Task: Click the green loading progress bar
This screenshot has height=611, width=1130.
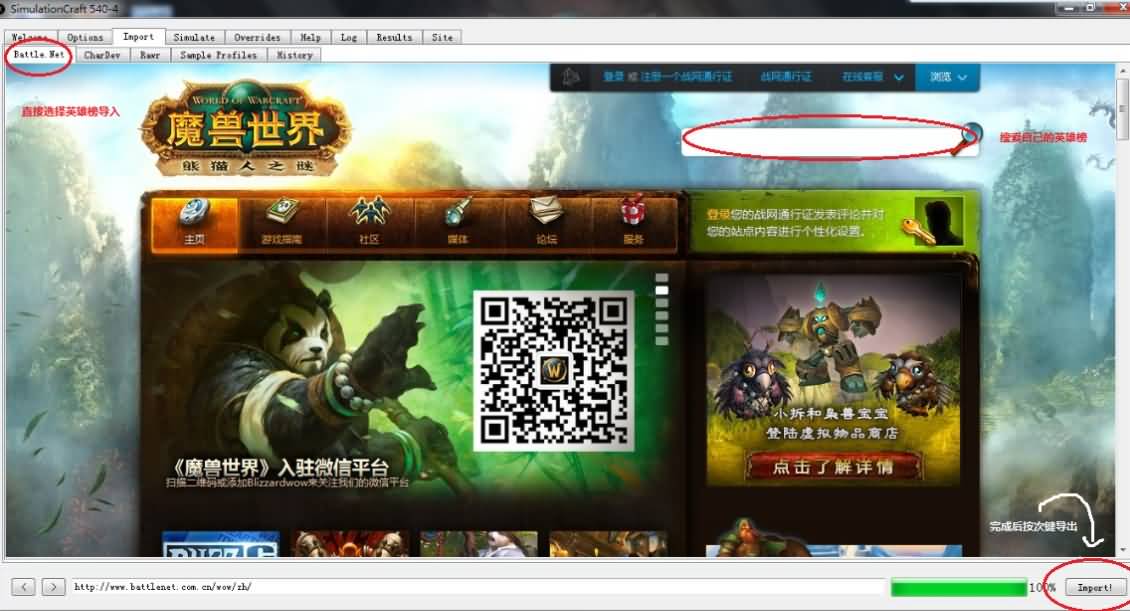Action: 958,587
